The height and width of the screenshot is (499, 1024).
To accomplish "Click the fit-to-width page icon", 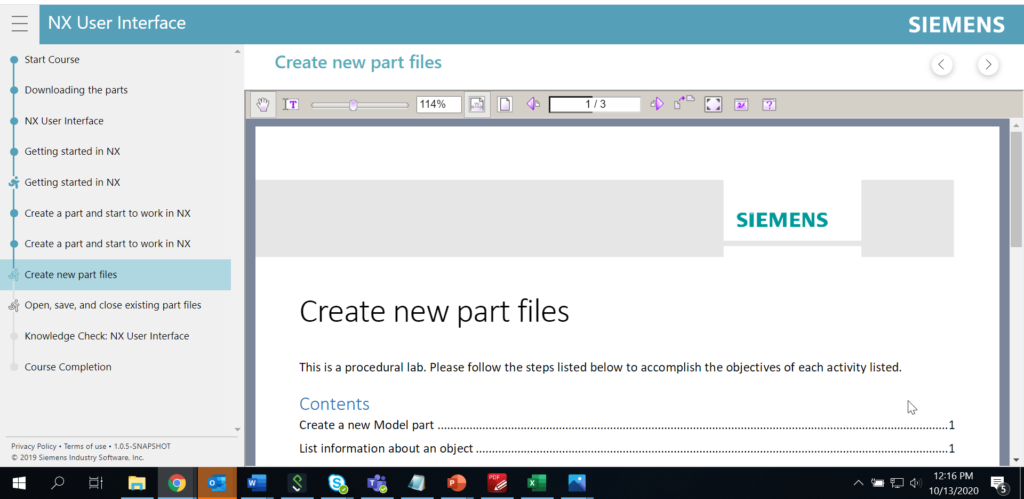I will (x=477, y=104).
